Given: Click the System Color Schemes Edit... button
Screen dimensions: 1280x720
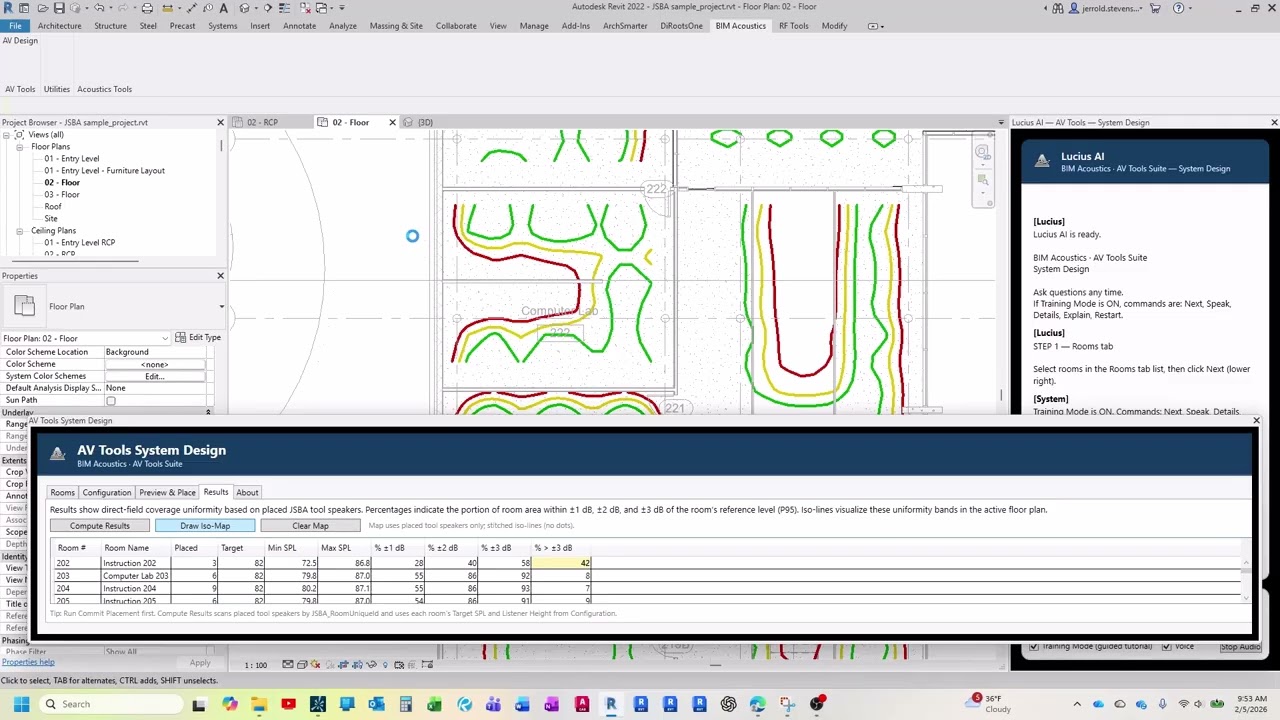Looking at the screenshot, I should 154,376.
